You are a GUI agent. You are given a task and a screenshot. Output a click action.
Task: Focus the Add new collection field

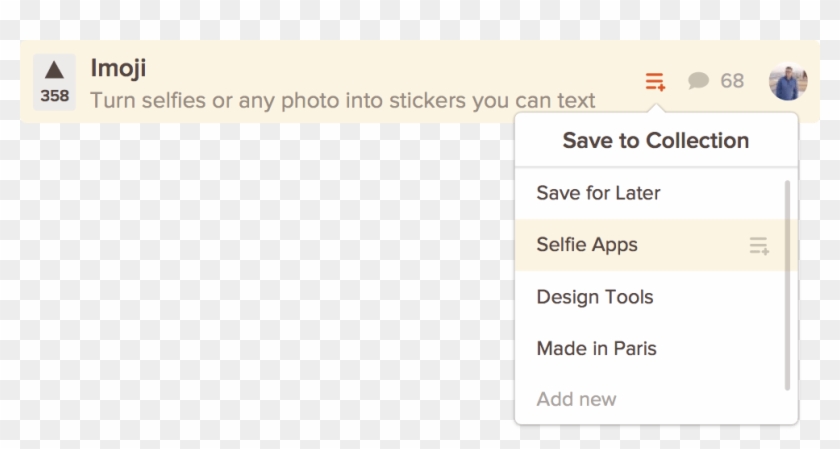click(x=577, y=399)
